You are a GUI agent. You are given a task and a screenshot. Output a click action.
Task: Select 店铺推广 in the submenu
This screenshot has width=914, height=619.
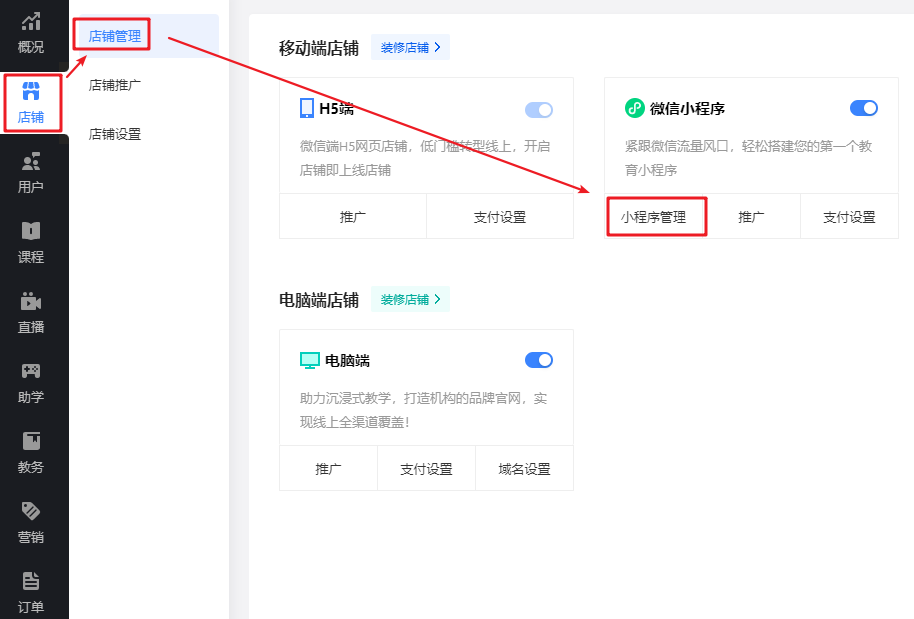[115, 85]
